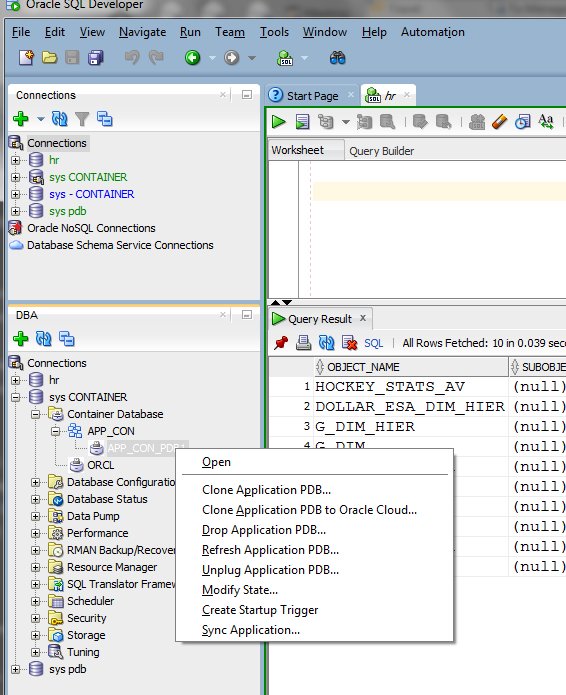This screenshot has width=566, height=695.
Task: Add new connection with green plus in Connections panel
Action: pyautogui.click(x=20, y=119)
